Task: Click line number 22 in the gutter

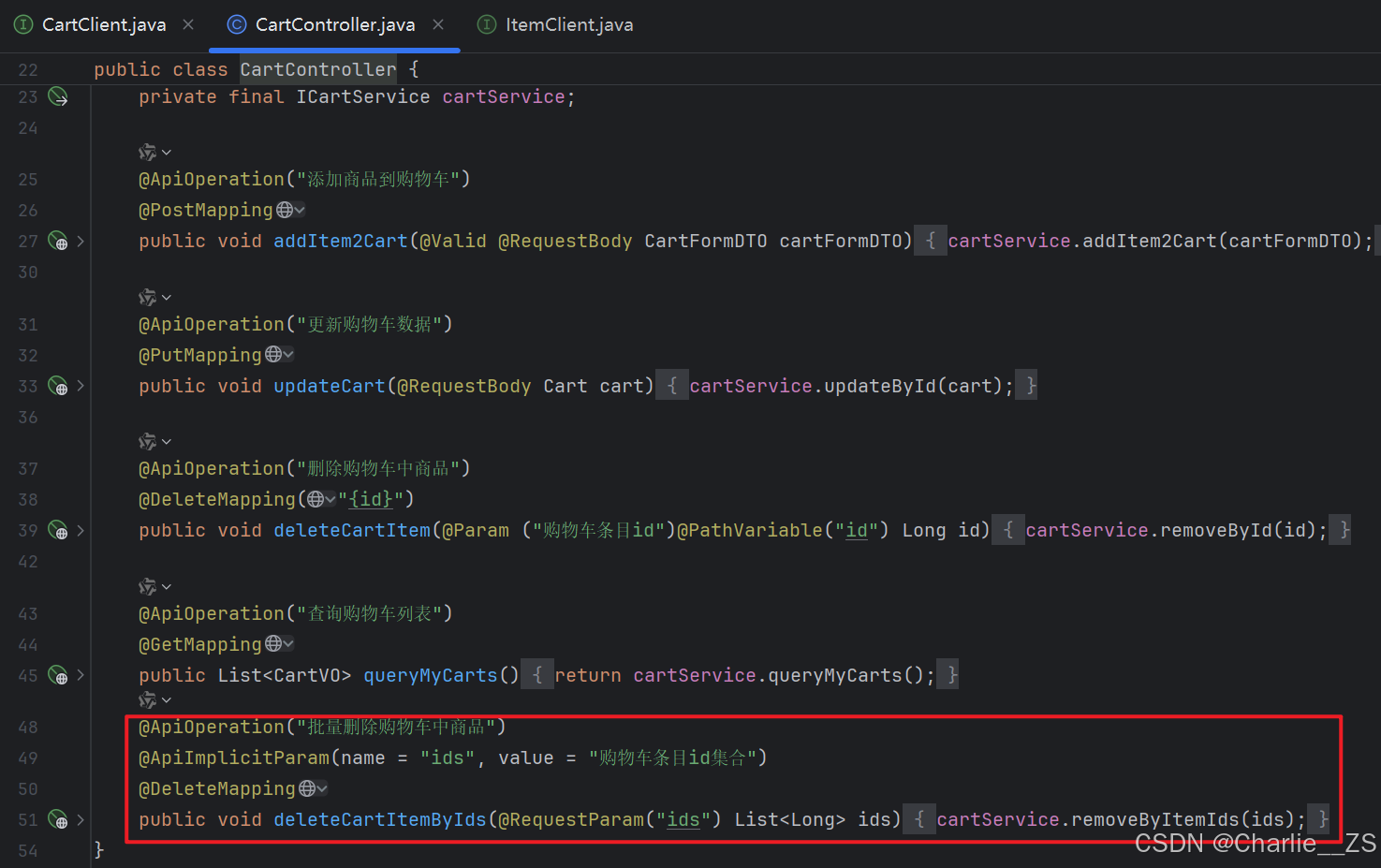Action: coord(28,69)
